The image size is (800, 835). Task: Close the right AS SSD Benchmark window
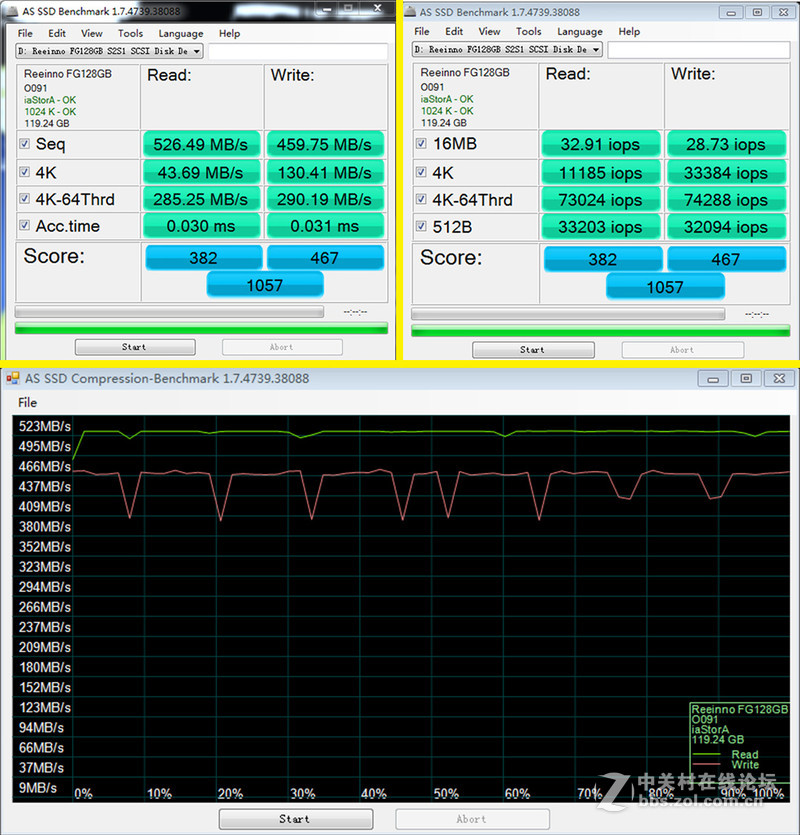click(783, 12)
